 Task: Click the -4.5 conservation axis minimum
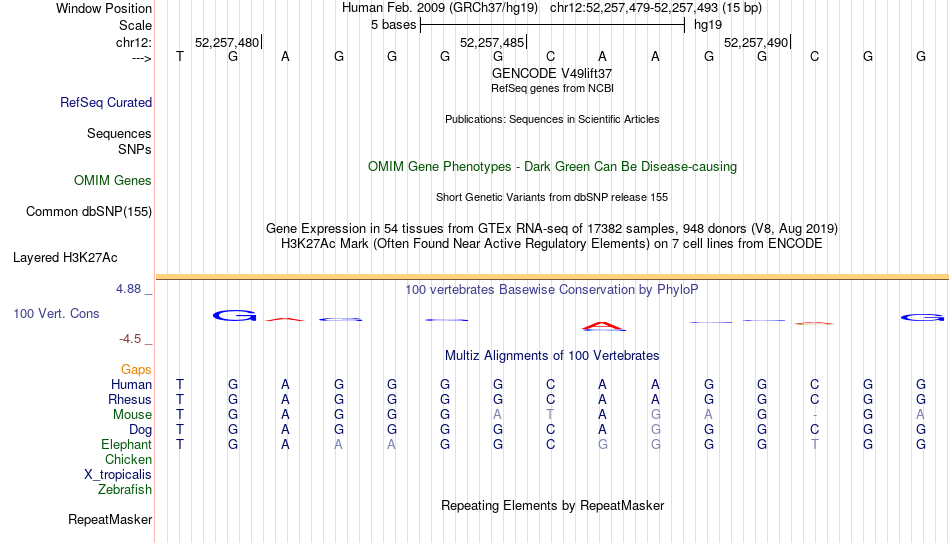(x=130, y=339)
